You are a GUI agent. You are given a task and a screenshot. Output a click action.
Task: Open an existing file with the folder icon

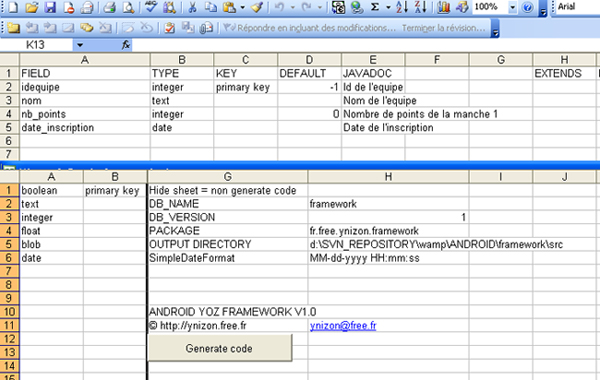[x=31, y=7]
